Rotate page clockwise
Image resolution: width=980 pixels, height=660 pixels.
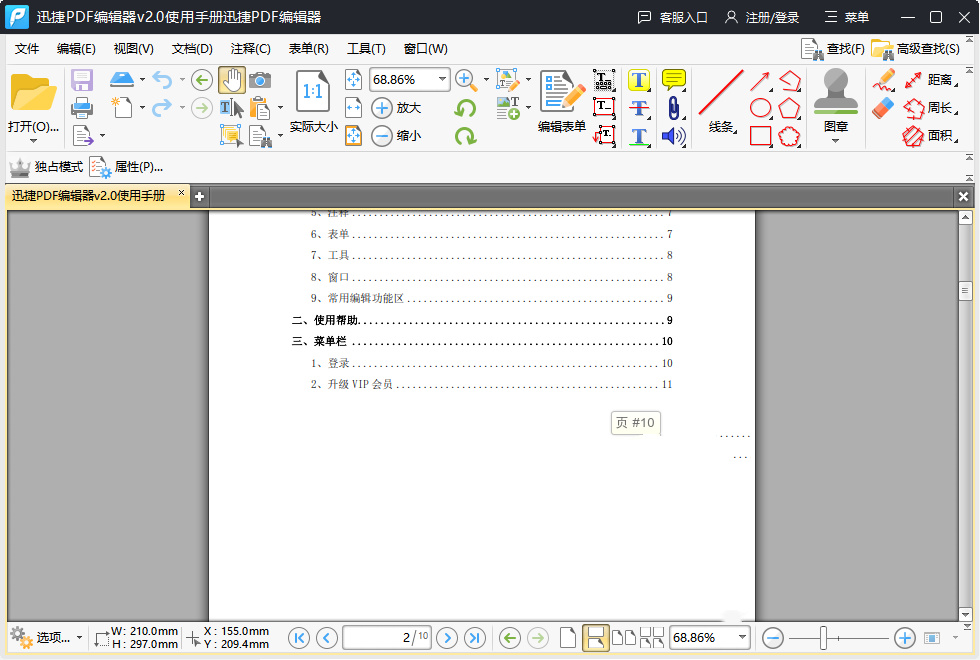tap(465, 136)
